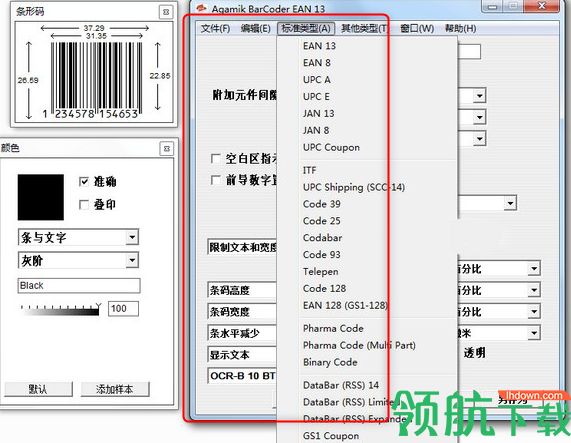Choose Codabar from the menu
571x443 pixels.
click(322, 238)
